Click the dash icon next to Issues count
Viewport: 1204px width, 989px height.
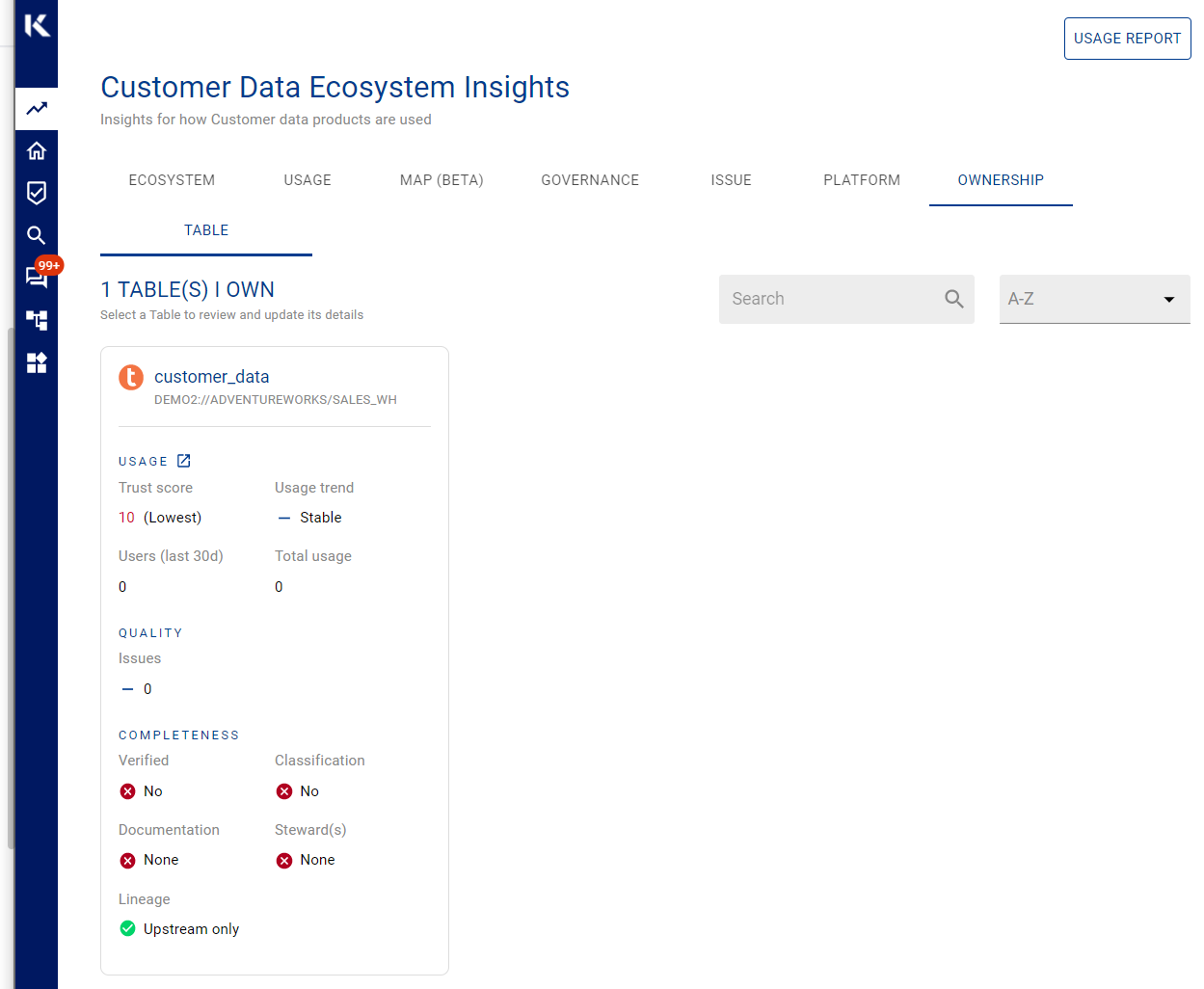point(127,689)
